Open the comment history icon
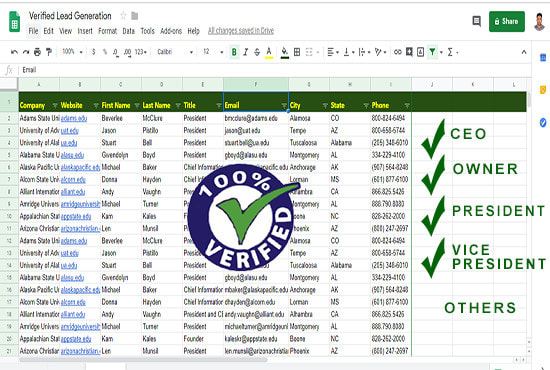Viewport: 550px width, 370px height. pyautogui.click(x=476, y=21)
